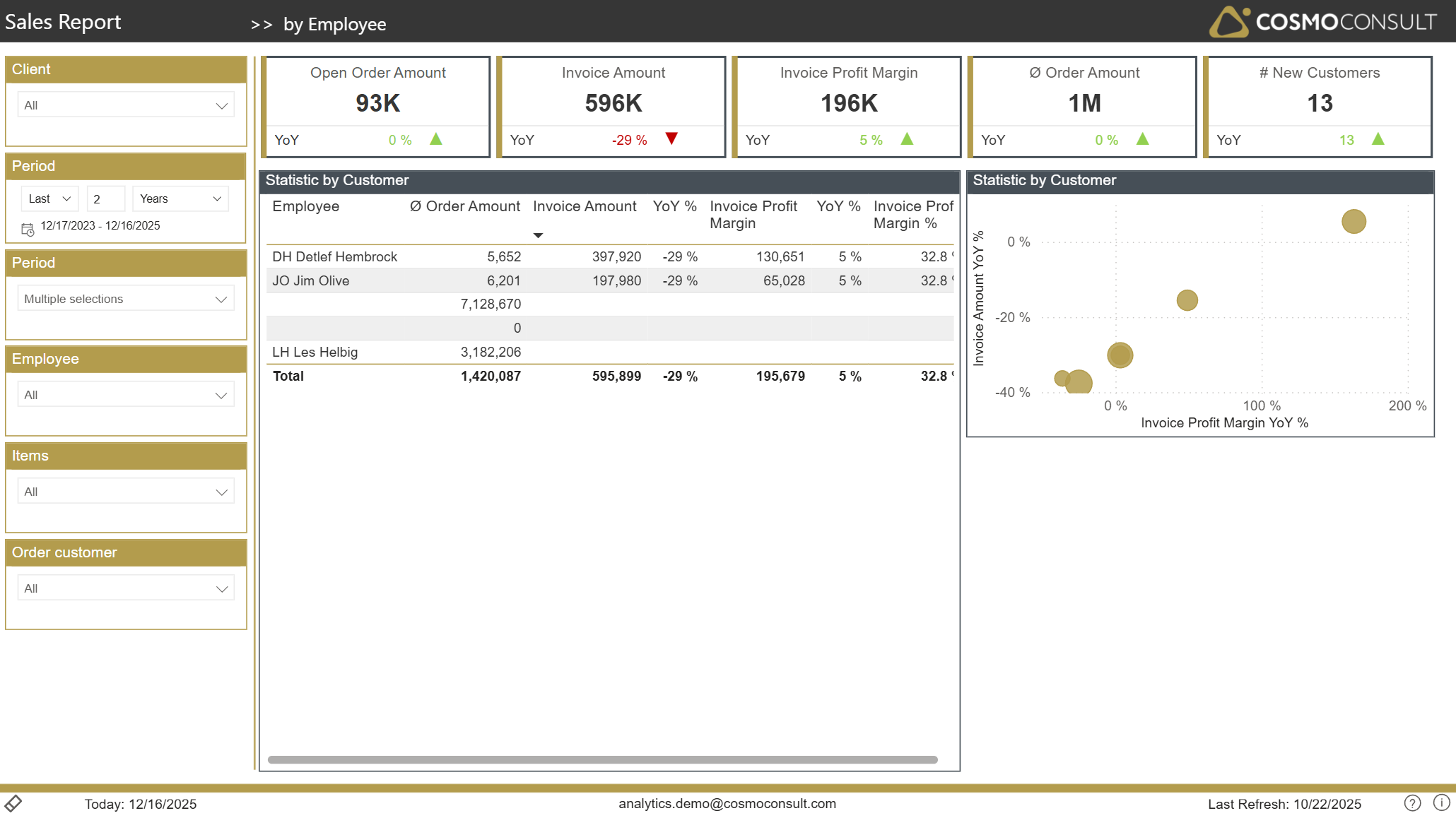Click the top-right bubble in scatter chart
The width and height of the screenshot is (1456, 818).
[x=1354, y=222]
